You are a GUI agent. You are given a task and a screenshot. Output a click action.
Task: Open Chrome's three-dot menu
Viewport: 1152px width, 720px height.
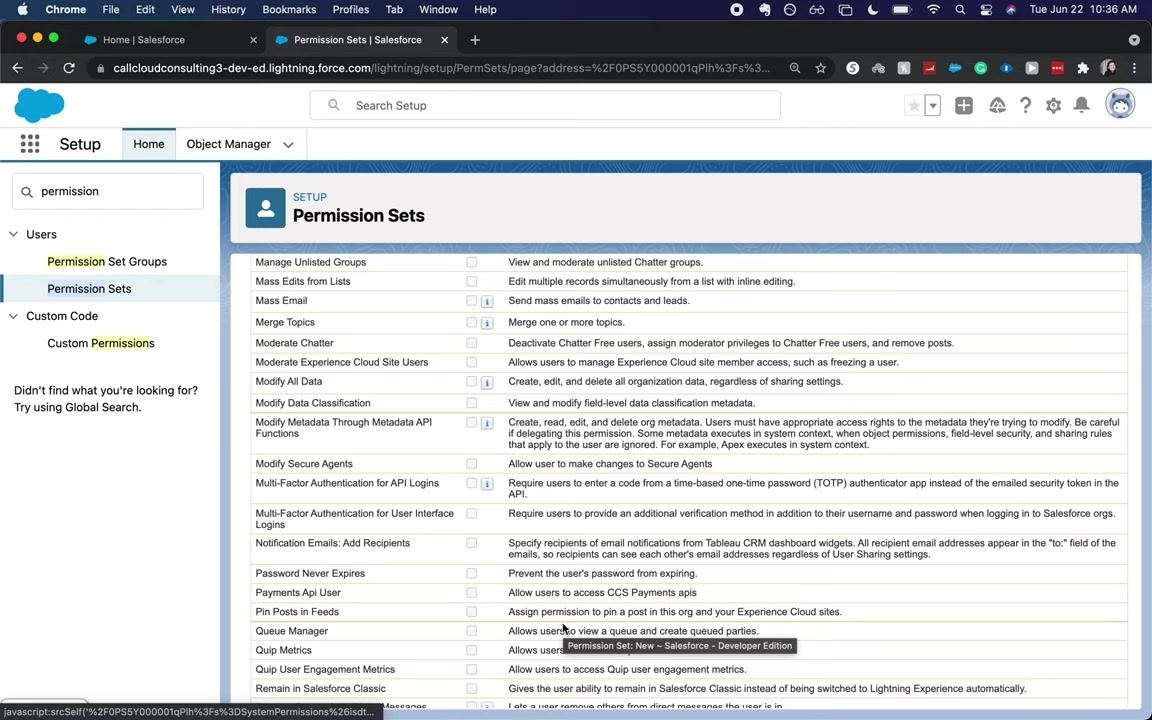click(x=1134, y=68)
